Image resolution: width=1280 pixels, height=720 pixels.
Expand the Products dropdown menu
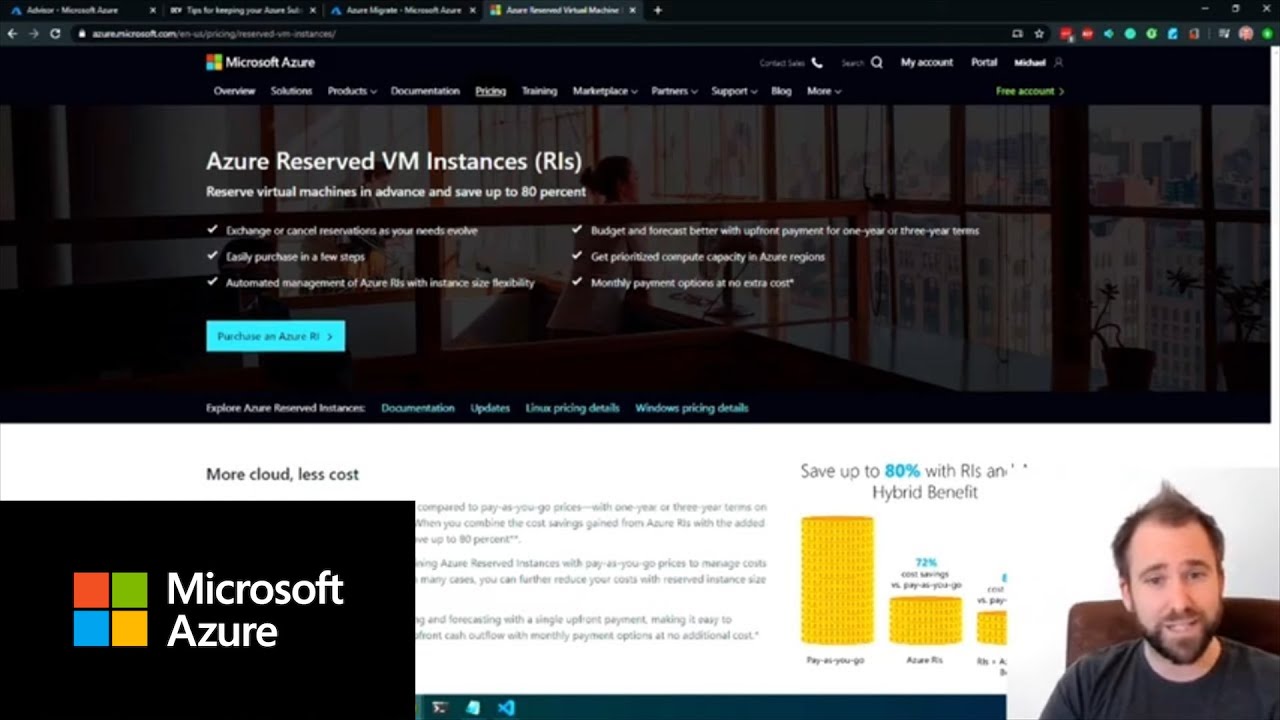(352, 91)
